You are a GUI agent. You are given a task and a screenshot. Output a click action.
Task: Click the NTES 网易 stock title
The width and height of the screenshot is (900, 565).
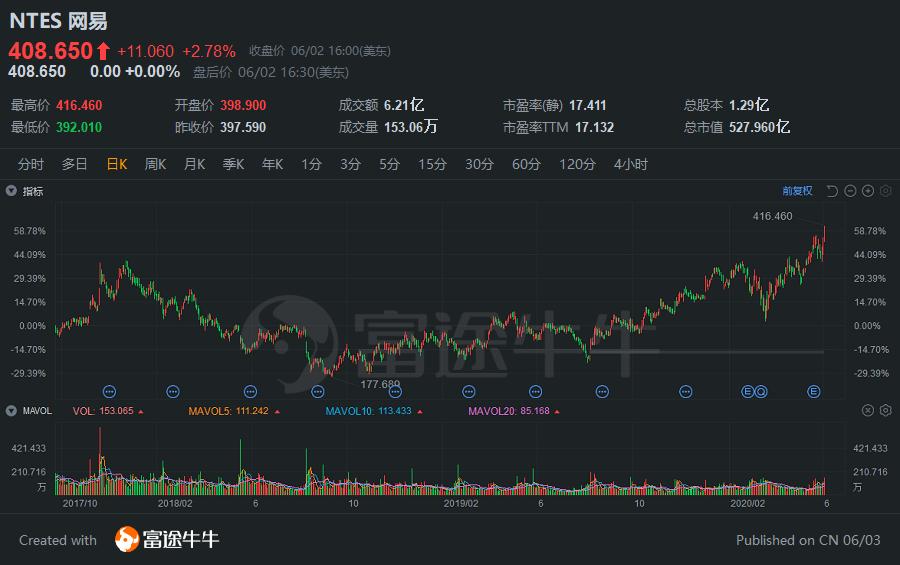(x=58, y=21)
